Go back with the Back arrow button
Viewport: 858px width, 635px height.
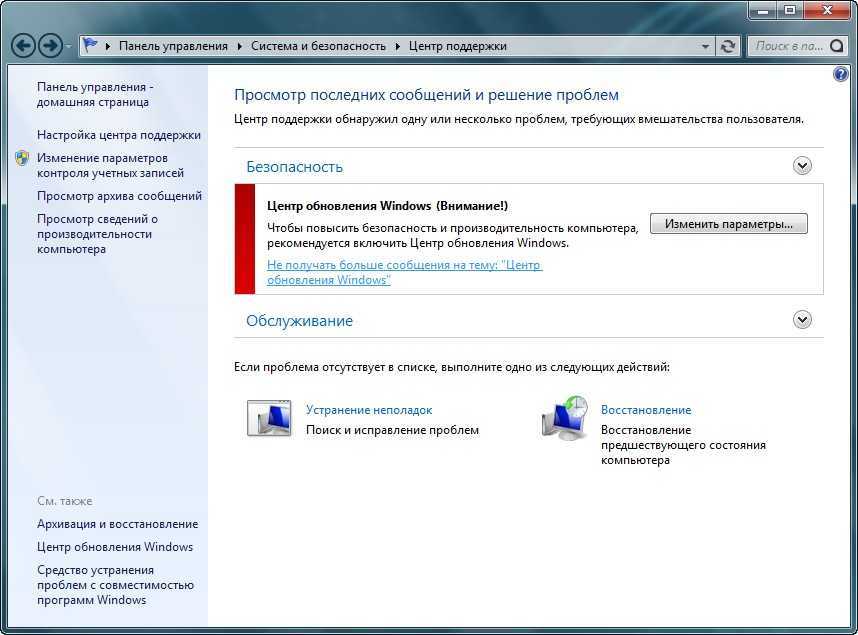click(24, 46)
